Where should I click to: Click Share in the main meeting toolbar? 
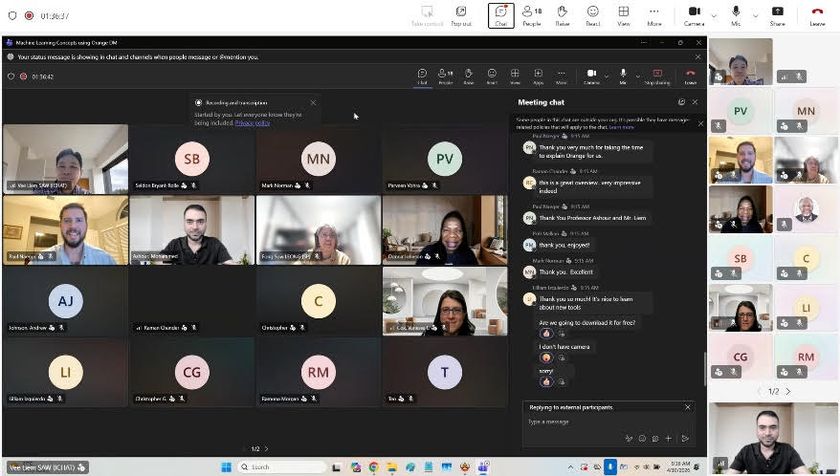(x=777, y=15)
